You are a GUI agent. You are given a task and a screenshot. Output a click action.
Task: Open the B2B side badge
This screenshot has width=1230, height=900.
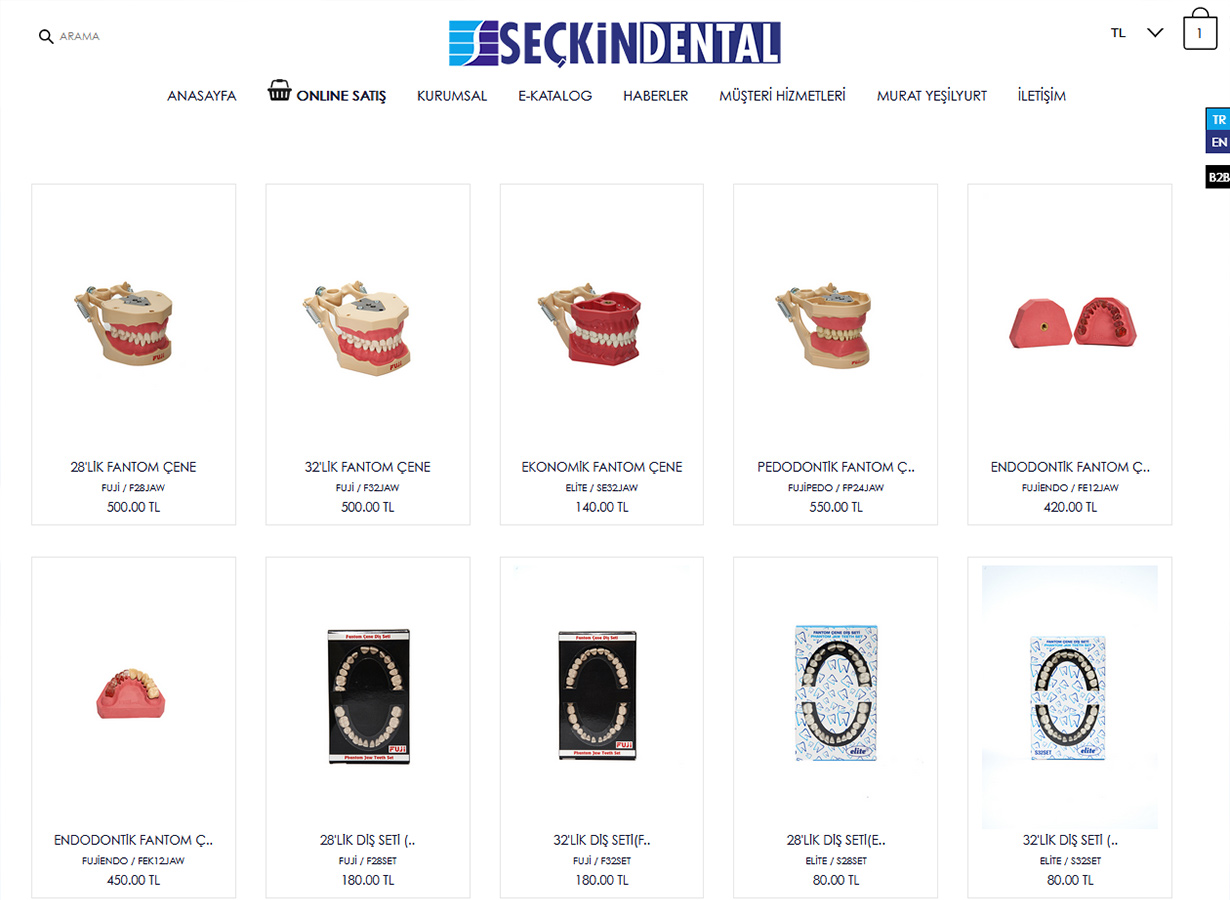tap(1218, 177)
